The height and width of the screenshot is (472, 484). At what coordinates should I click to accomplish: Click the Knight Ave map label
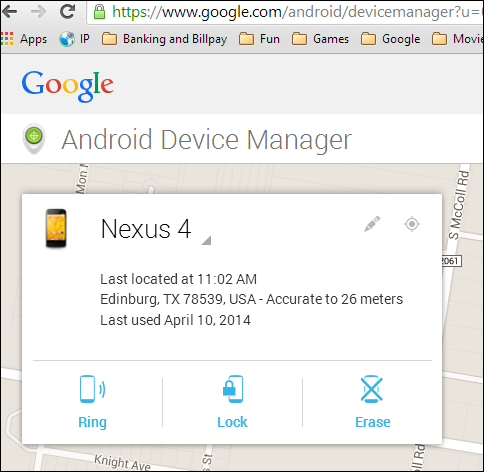[122, 462]
